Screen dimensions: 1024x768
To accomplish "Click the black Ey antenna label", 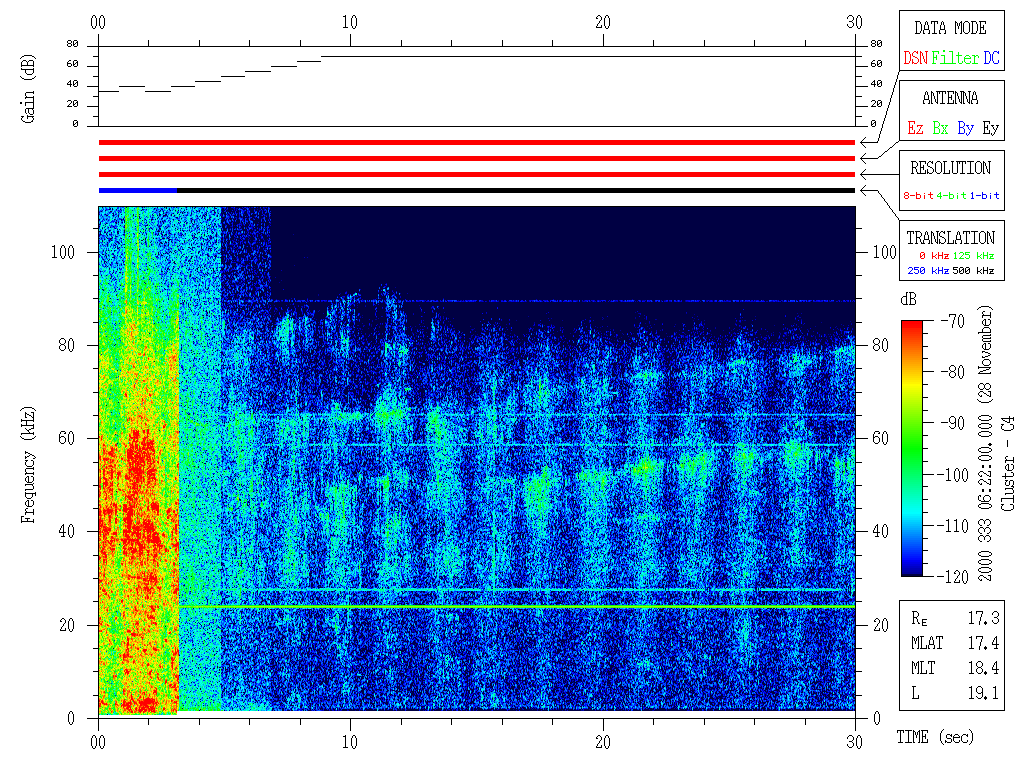I will click(990, 129).
